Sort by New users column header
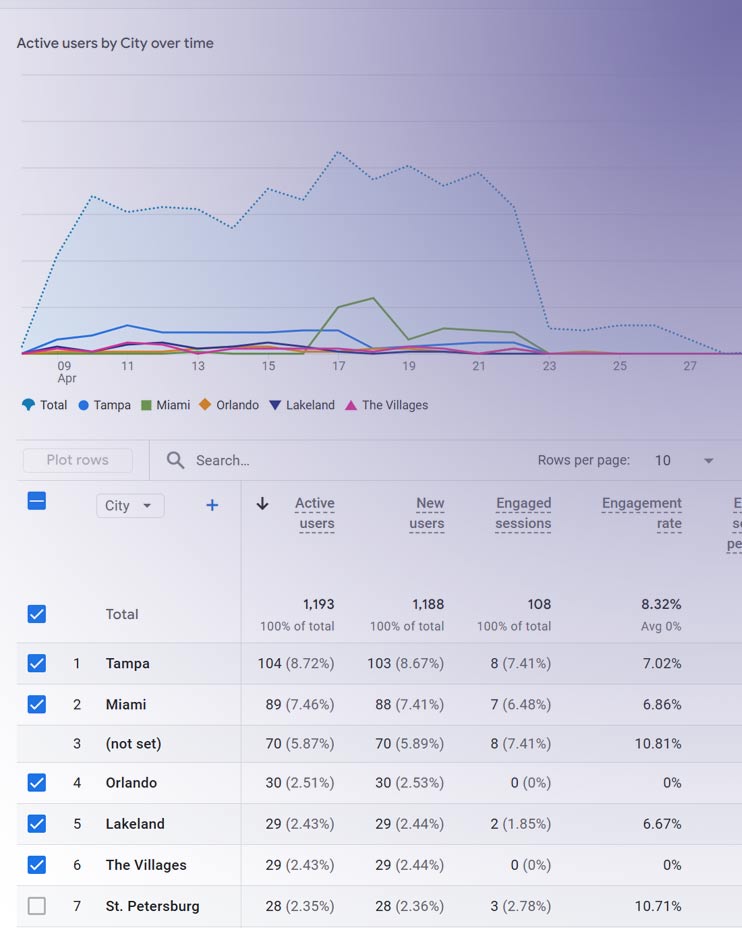Image resolution: width=742 pixels, height=928 pixels. [427, 513]
